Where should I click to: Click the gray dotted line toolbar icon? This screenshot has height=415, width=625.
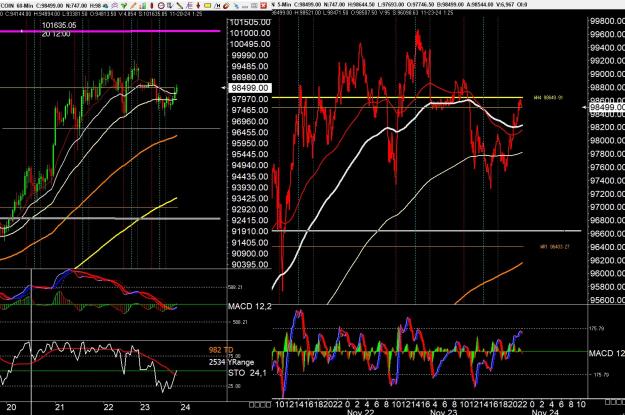coord(245,6)
